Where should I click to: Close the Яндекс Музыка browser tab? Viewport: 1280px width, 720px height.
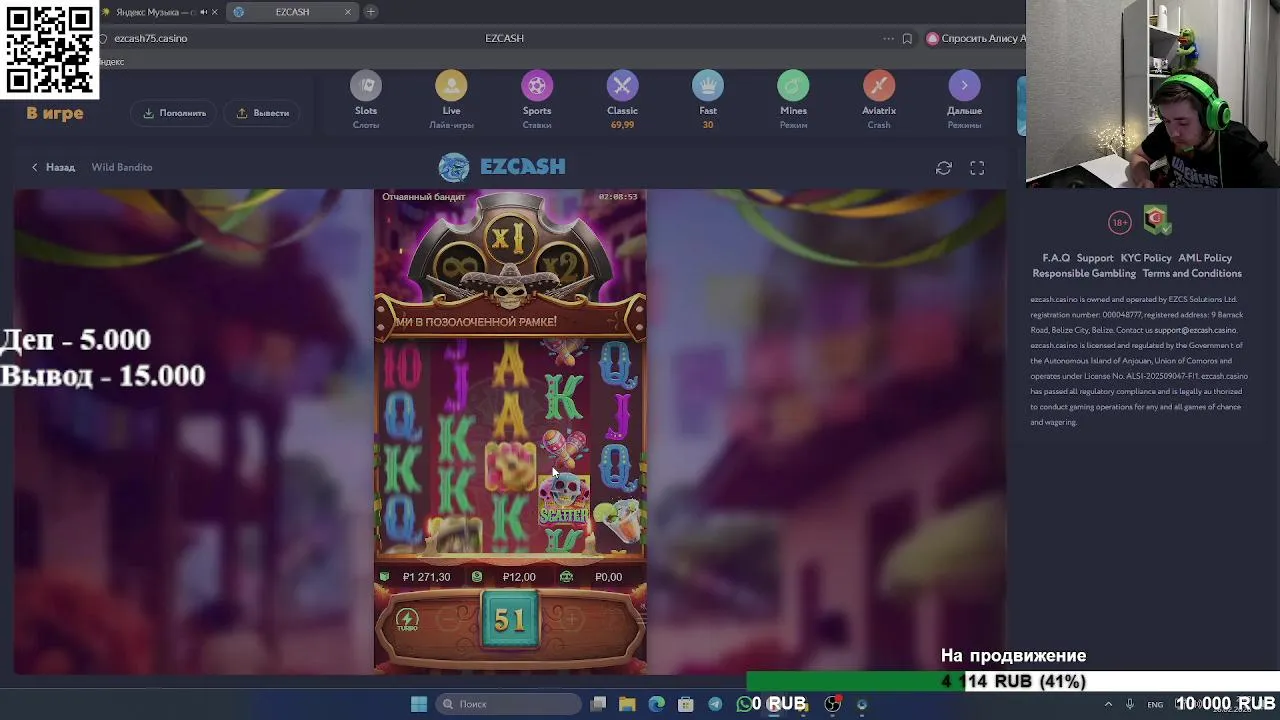[214, 12]
